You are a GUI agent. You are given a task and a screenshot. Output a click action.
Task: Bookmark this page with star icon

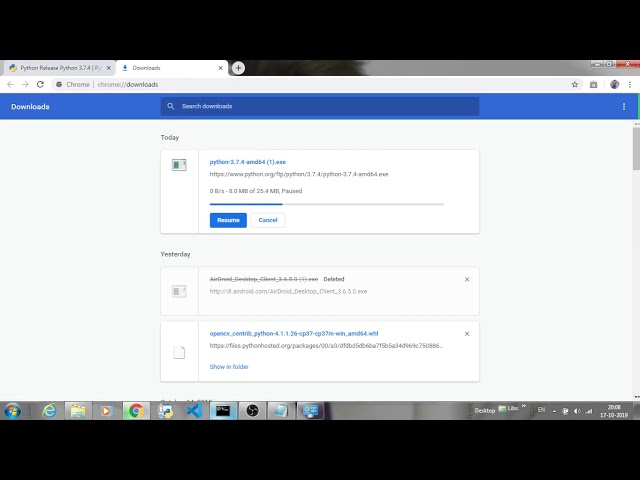pos(575,84)
